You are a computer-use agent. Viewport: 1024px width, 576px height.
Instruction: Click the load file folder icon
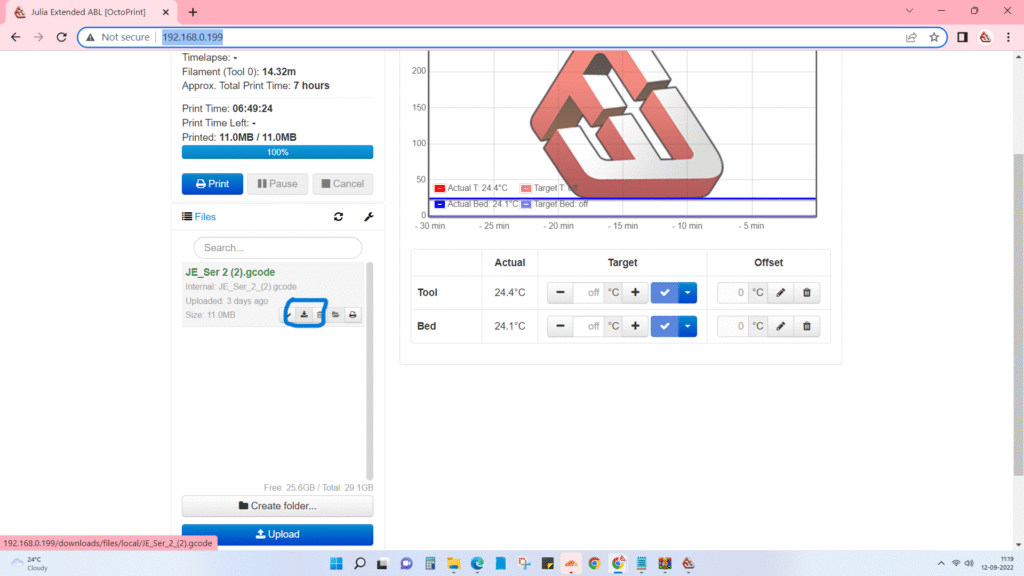point(336,315)
